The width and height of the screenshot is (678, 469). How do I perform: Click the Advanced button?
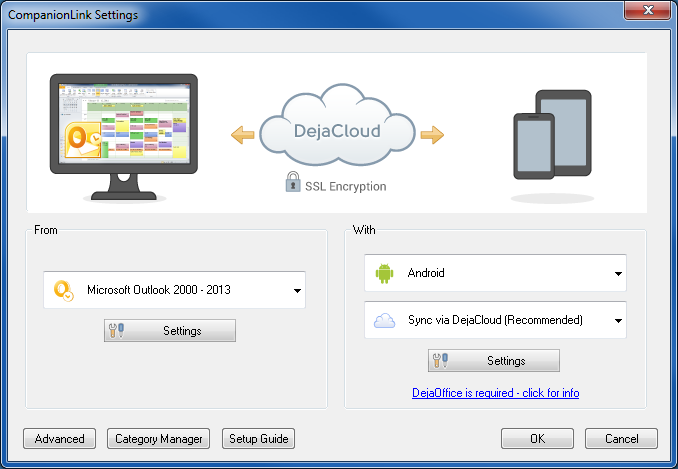(x=60, y=439)
